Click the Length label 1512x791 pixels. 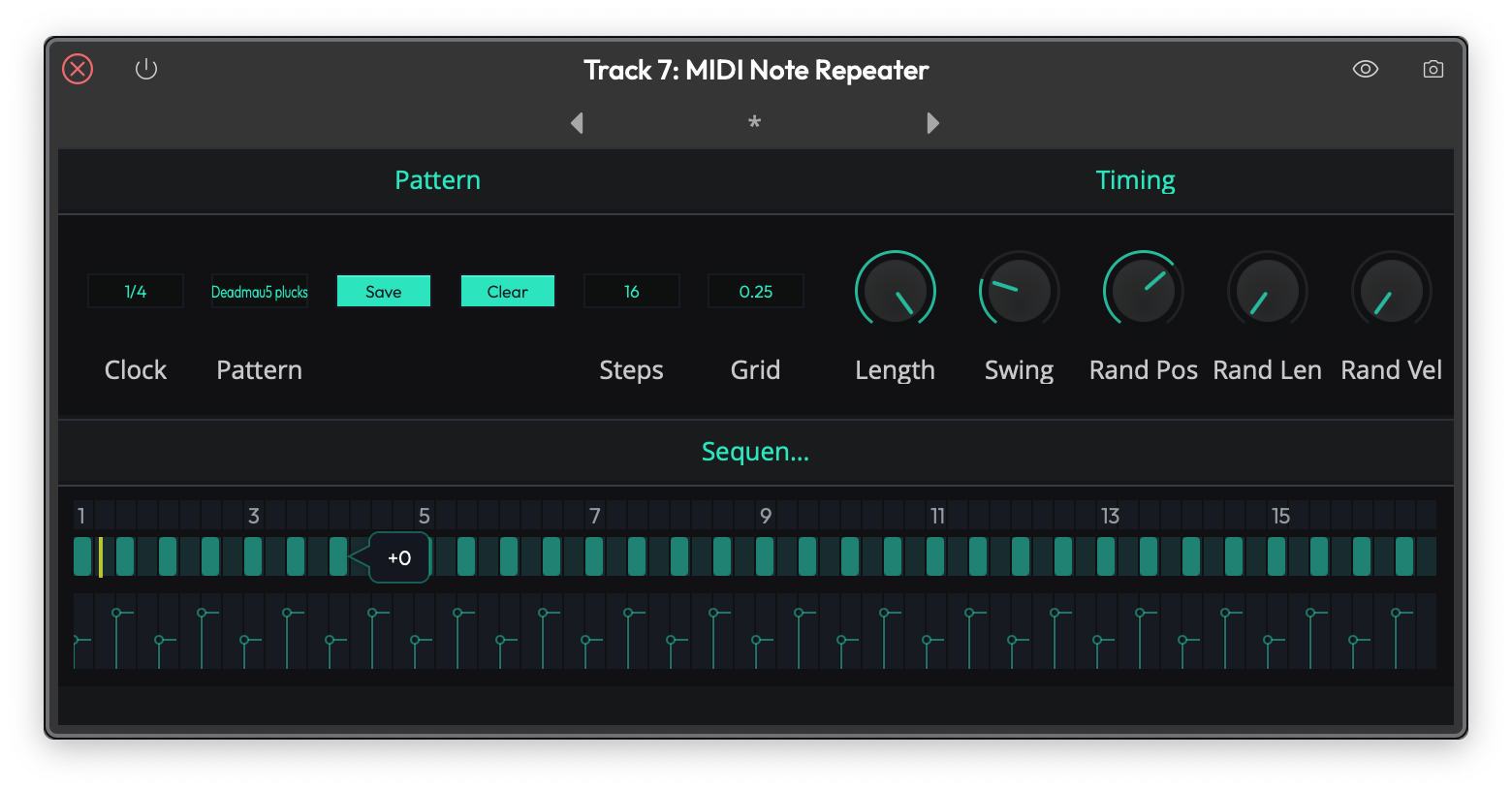click(x=895, y=371)
